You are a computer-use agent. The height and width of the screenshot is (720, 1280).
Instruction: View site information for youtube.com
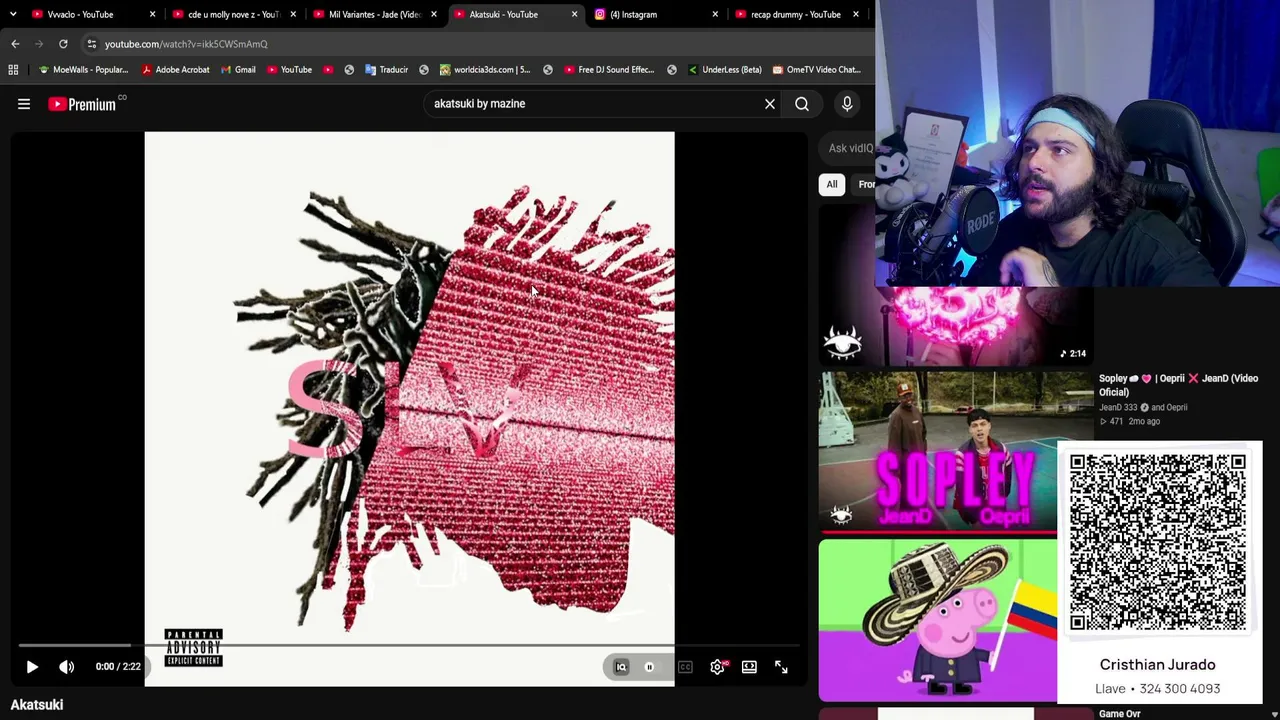[x=91, y=44]
